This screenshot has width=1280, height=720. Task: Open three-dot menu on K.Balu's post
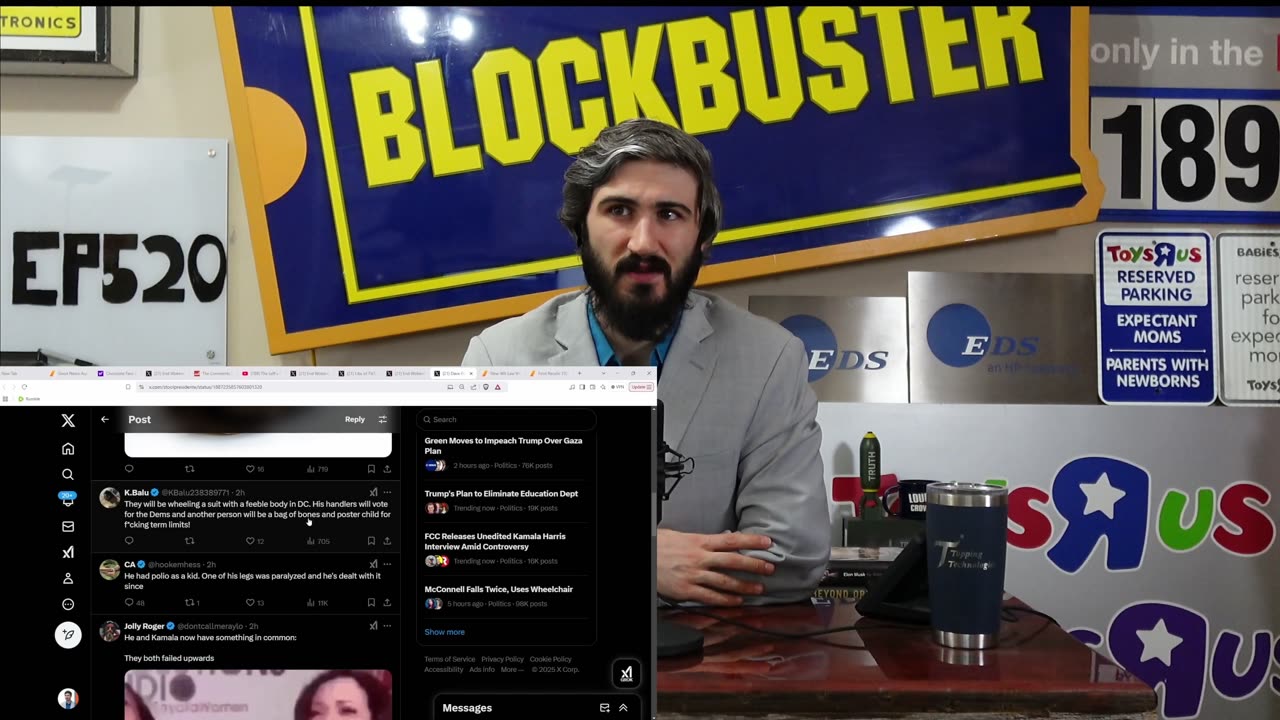[x=387, y=492]
